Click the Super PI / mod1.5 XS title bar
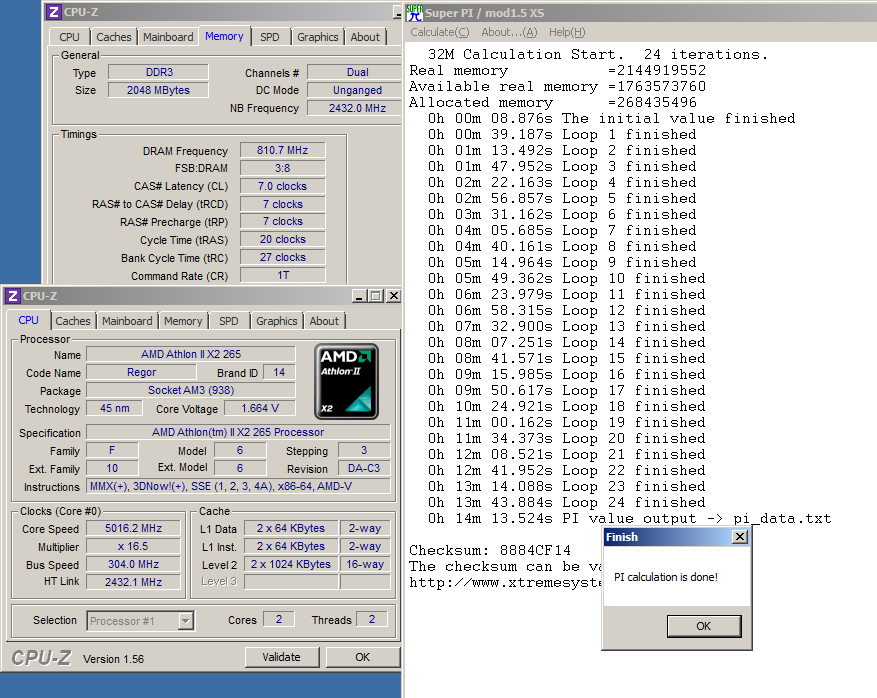This screenshot has height=698, width=877. click(x=640, y=13)
